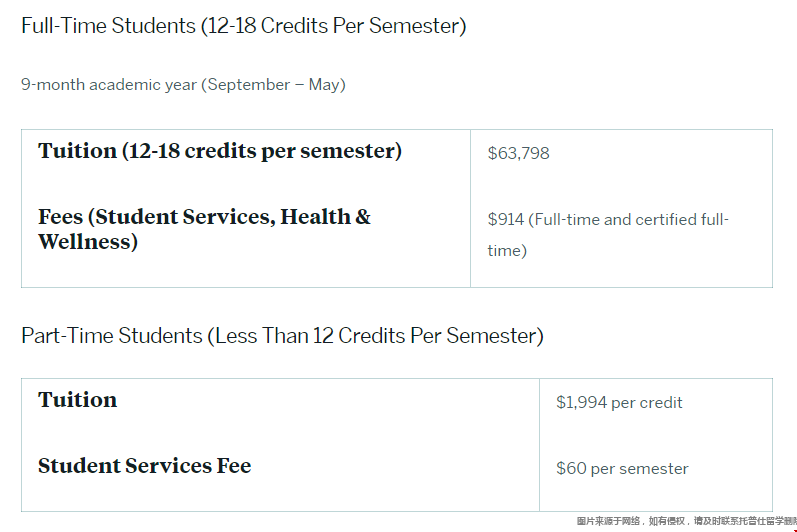Click the part-time Tuition label
The image size is (797, 532).
pyautogui.click(x=77, y=400)
